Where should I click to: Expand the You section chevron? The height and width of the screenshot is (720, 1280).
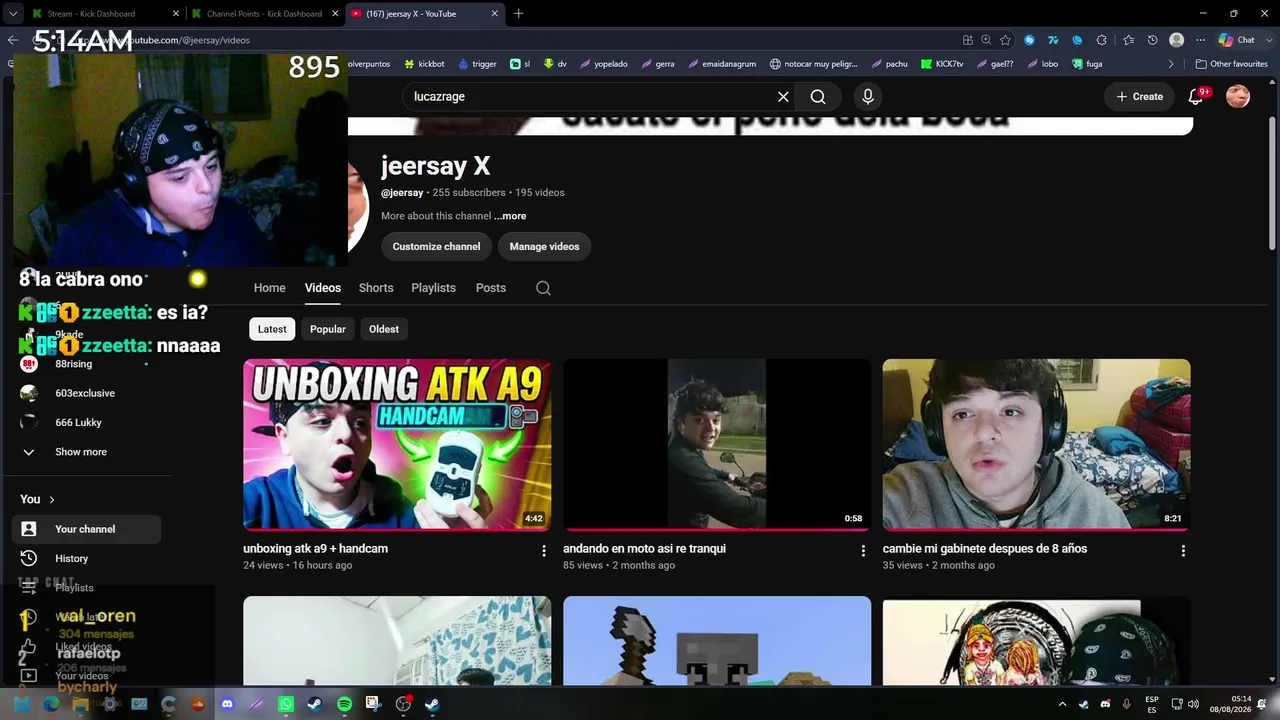[x=52, y=499]
